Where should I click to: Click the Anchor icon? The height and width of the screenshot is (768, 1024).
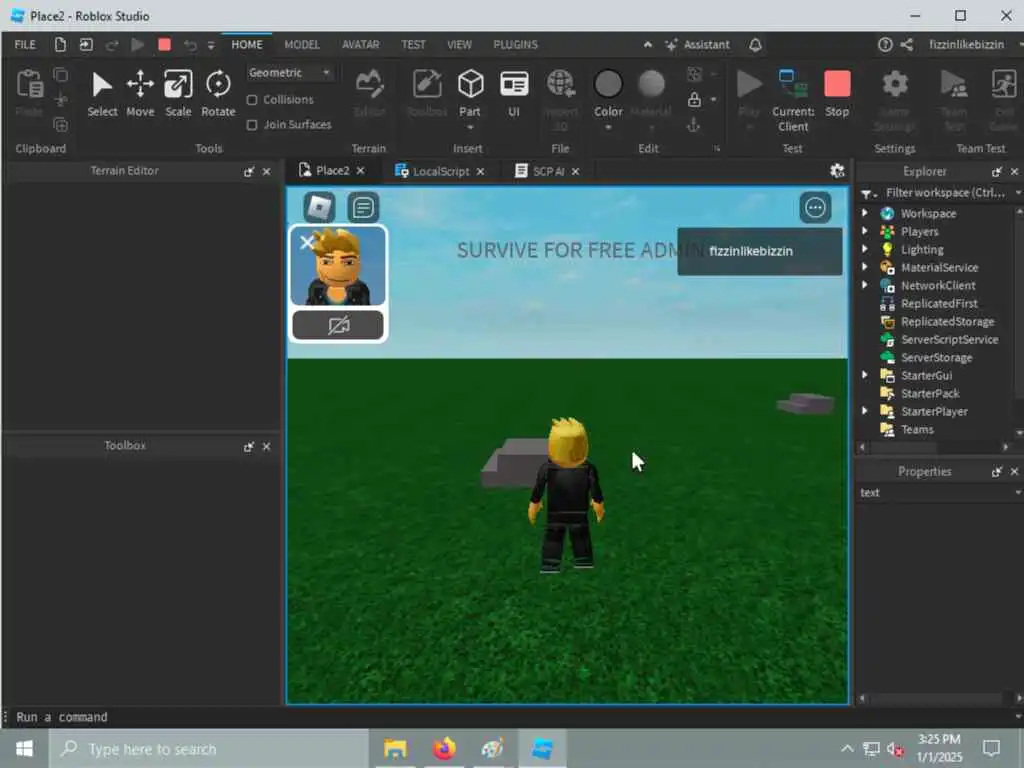(x=694, y=125)
